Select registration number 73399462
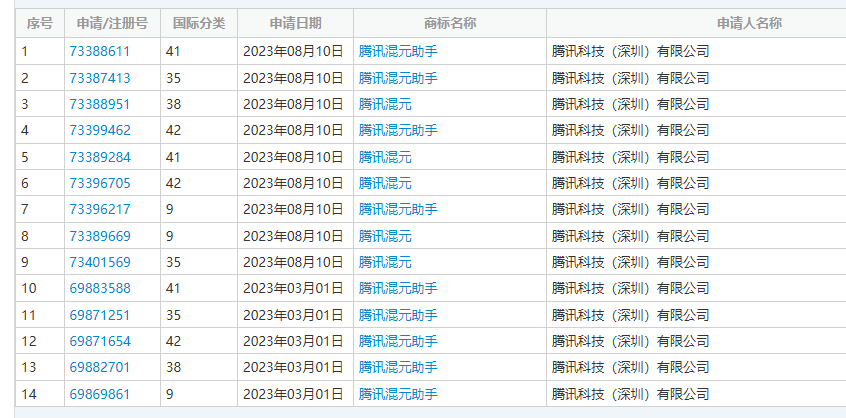The width and height of the screenshot is (846, 418). [x=100, y=130]
